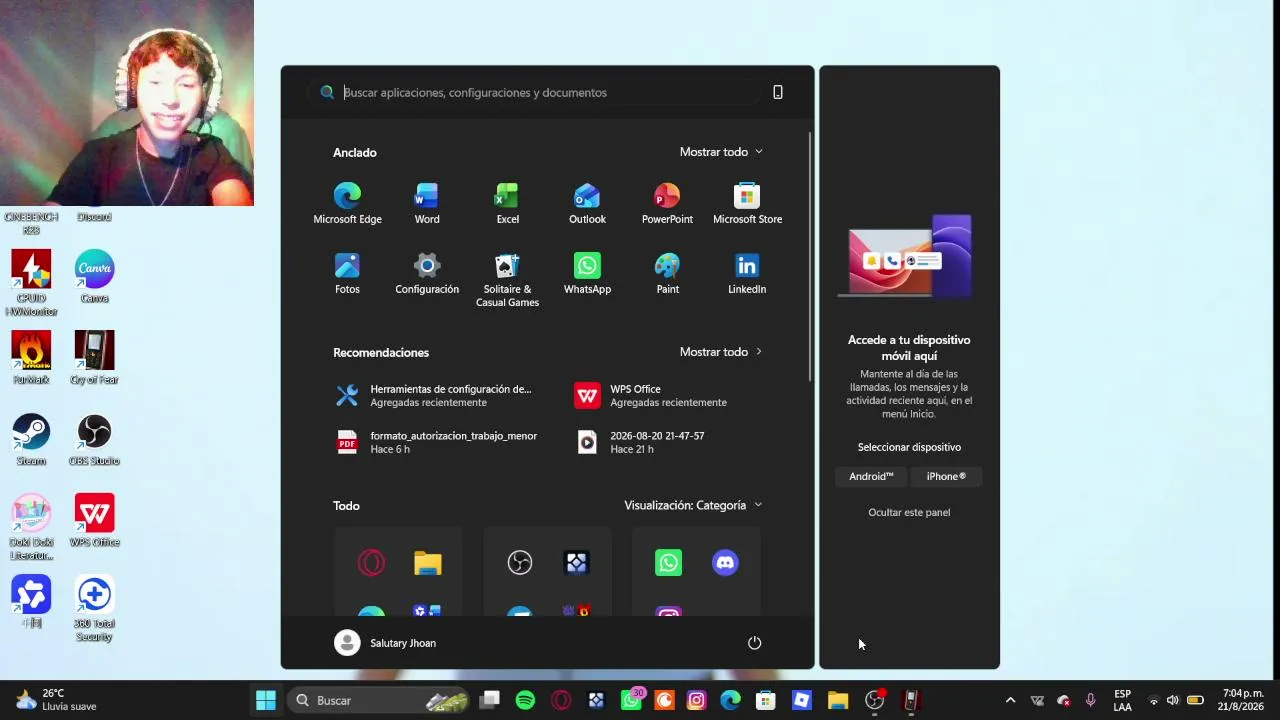Open the weather widget showing 26°C
The height and width of the screenshot is (720, 1280).
56,700
